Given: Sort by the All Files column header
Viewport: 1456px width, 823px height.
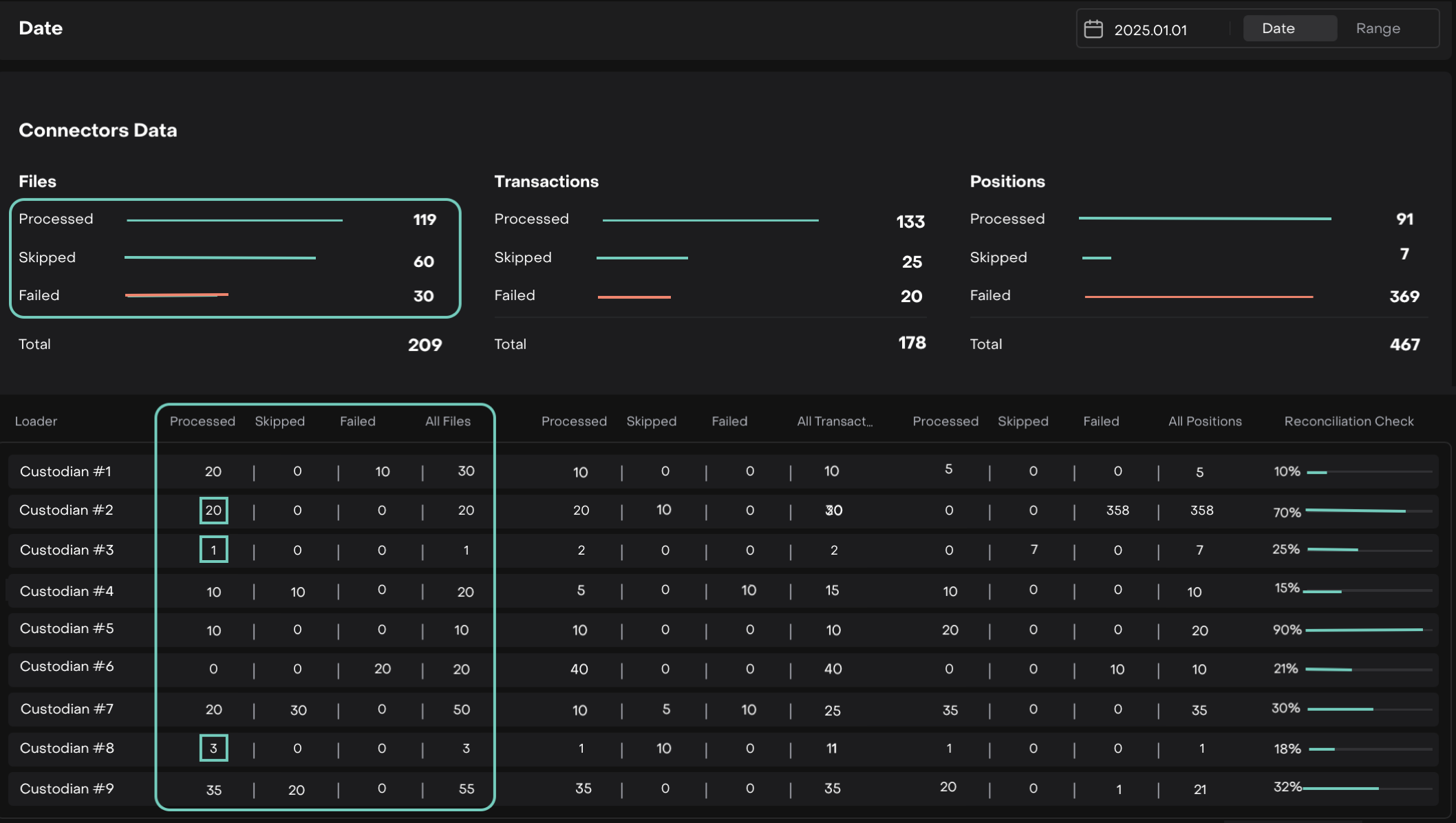Looking at the screenshot, I should tap(447, 421).
